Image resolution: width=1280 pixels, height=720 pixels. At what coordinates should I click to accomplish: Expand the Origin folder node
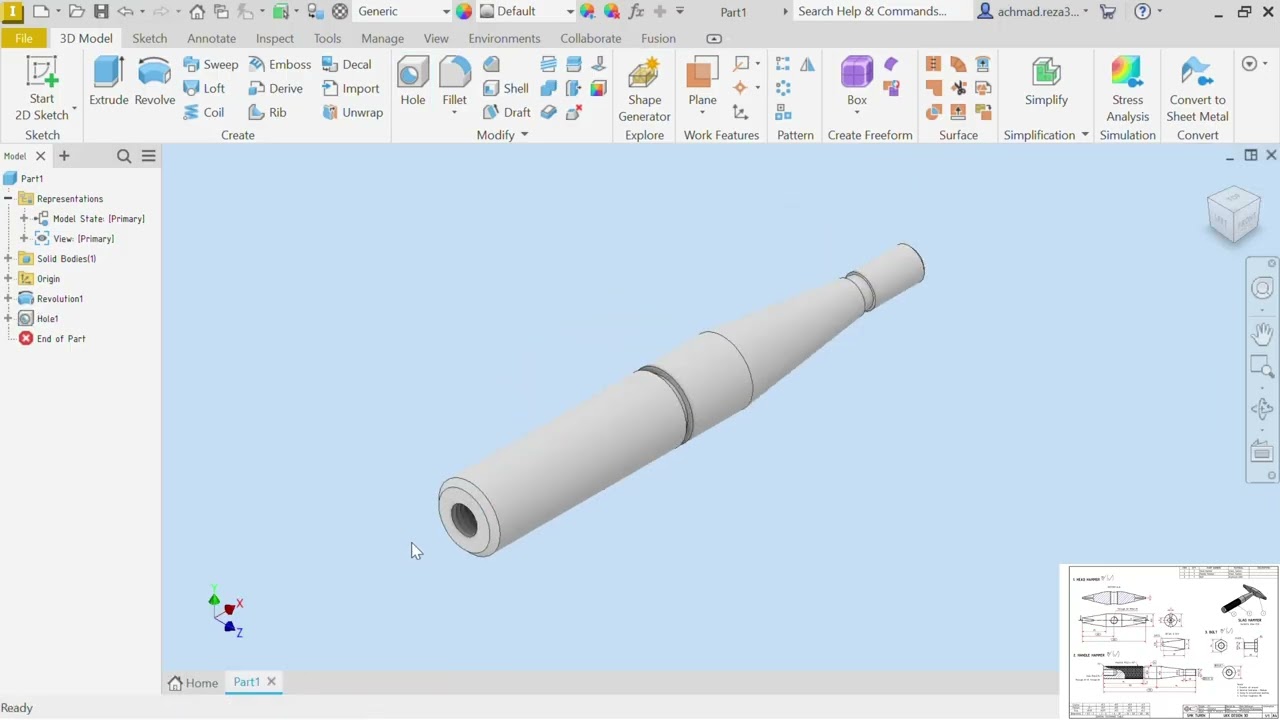click(x=8, y=278)
